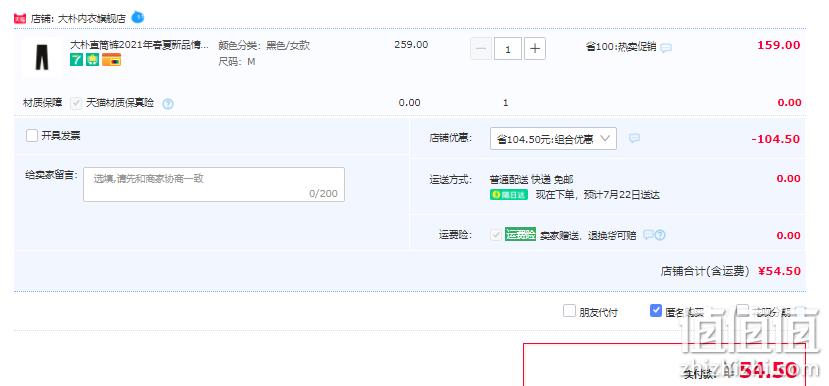
Task: Click the 尺码: M size text
Action: point(237,61)
